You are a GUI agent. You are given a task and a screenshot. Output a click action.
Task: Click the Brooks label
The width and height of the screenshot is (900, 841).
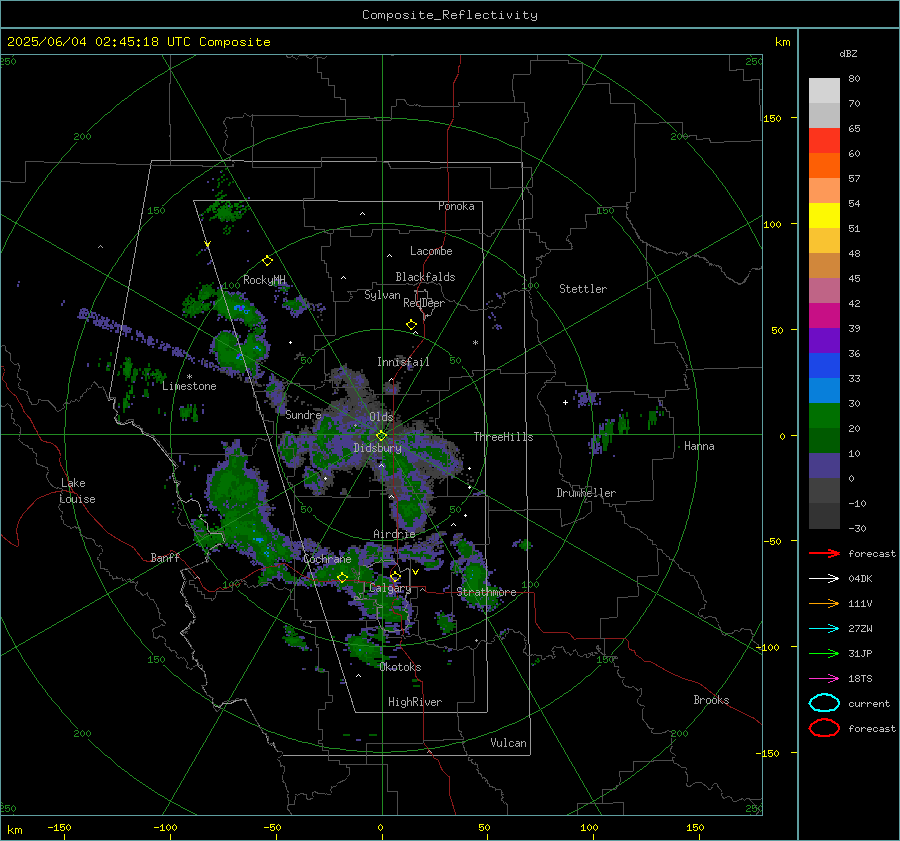711,700
